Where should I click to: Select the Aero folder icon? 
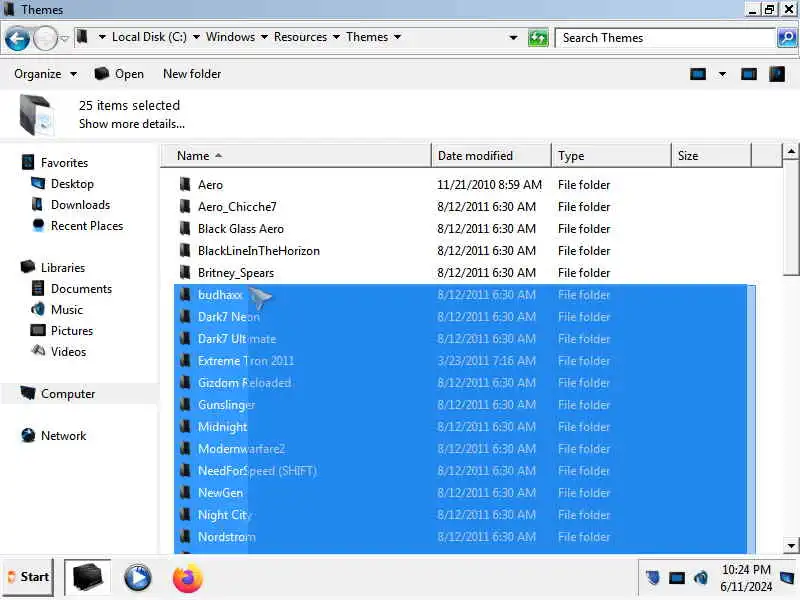click(185, 184)
